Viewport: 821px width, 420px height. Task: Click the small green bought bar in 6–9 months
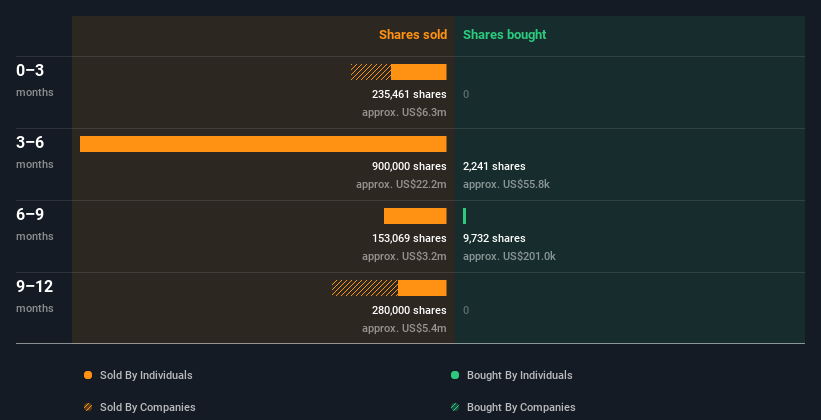point(464,216)
